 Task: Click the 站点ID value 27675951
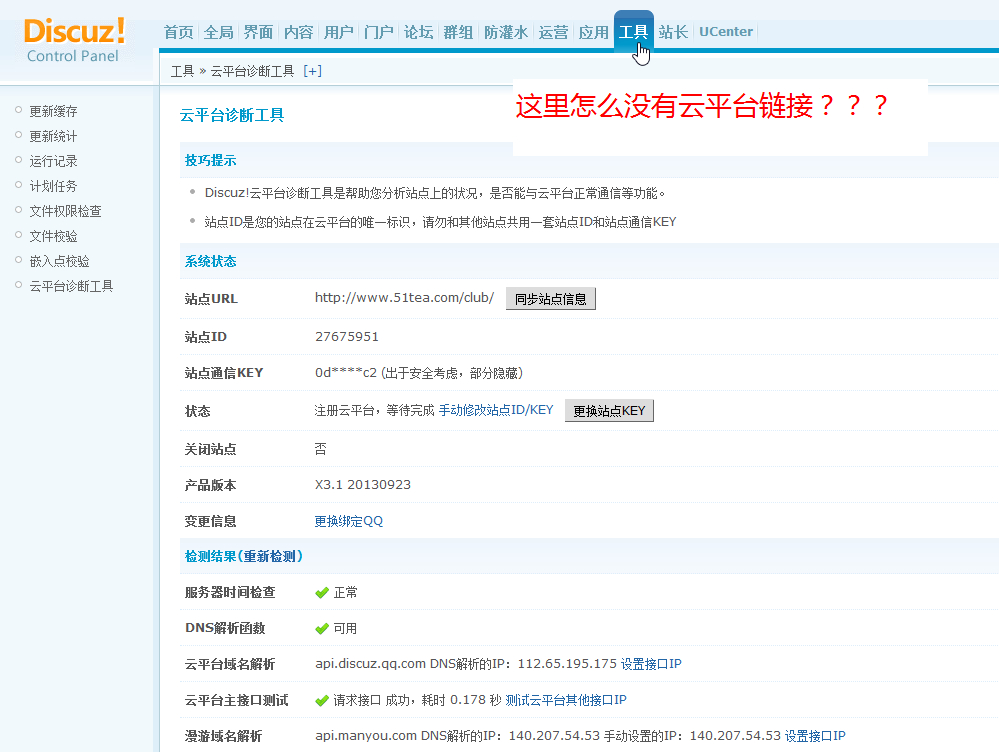coord(347,336)
